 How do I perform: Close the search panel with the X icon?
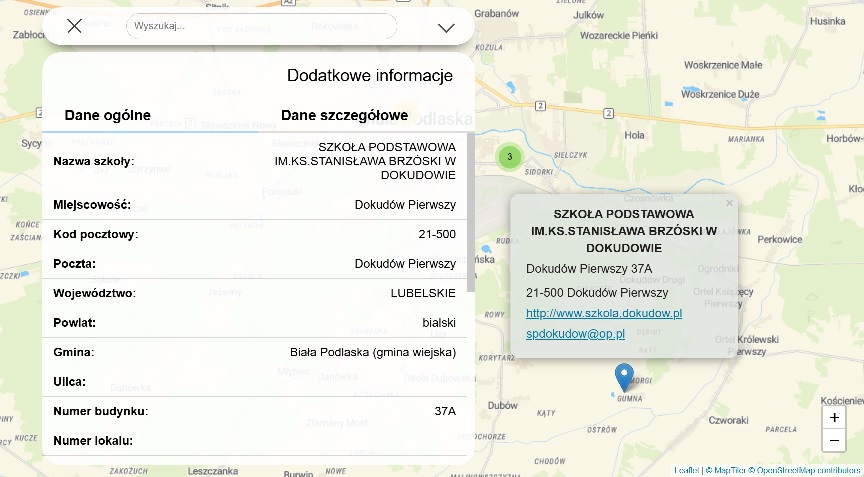click(74, 26)
